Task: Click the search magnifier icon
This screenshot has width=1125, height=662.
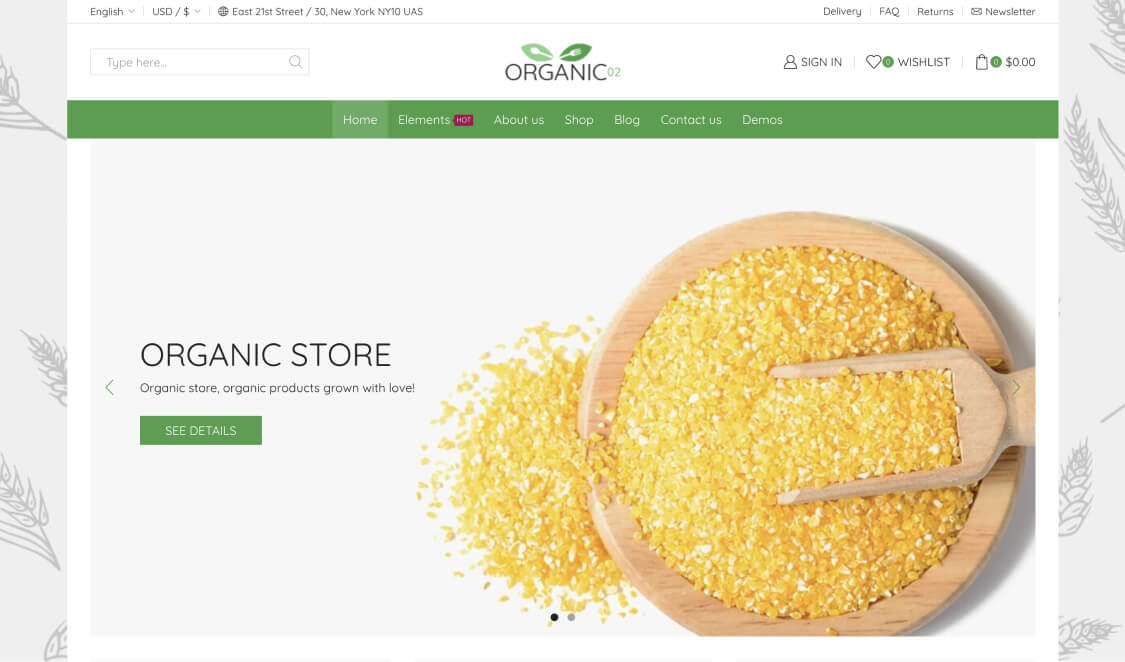Action: (x=295, y=62)
